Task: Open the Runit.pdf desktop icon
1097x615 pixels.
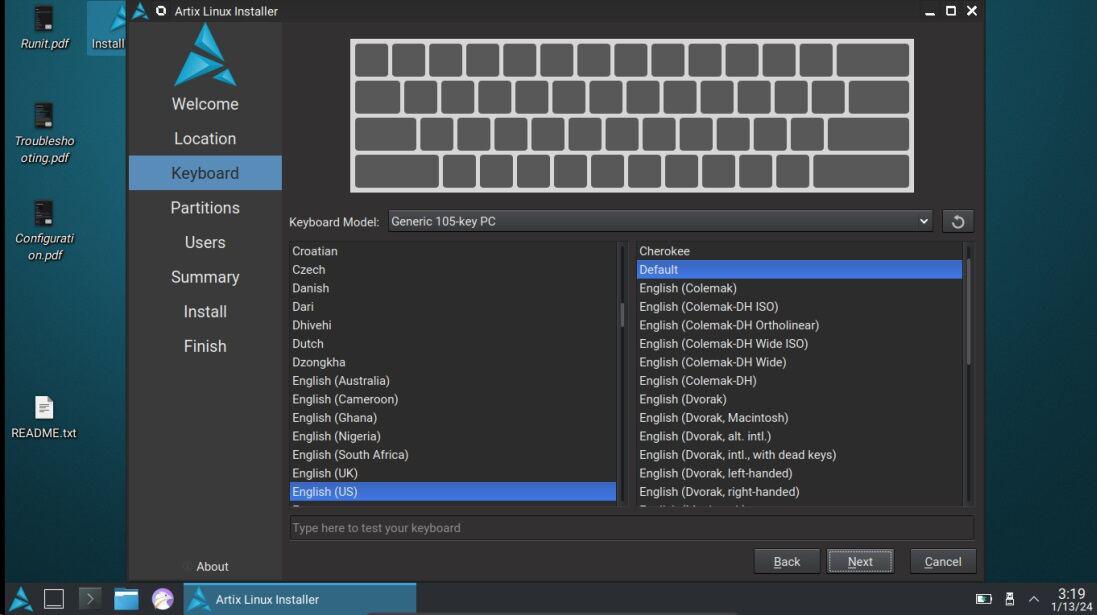Action: point(44,28)
